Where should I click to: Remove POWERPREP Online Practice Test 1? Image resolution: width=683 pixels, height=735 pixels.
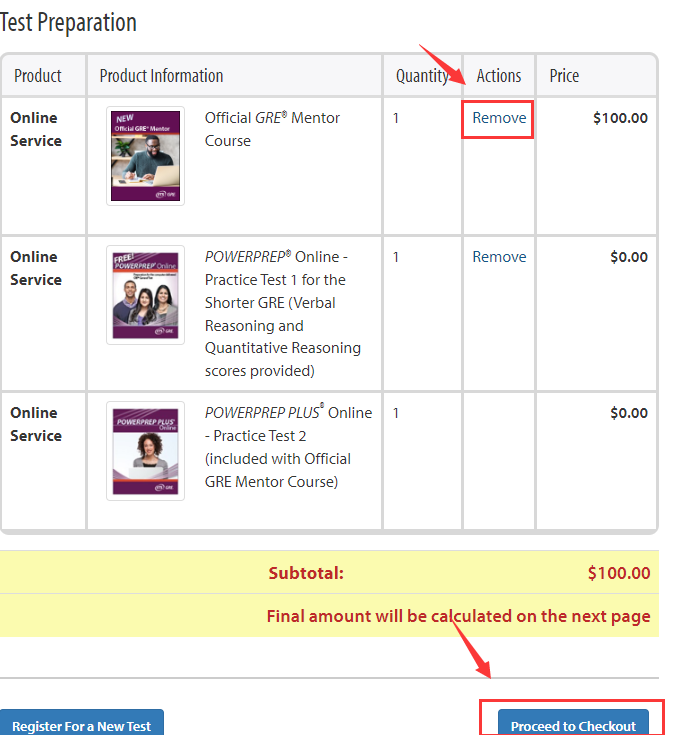tap(499, 257)
